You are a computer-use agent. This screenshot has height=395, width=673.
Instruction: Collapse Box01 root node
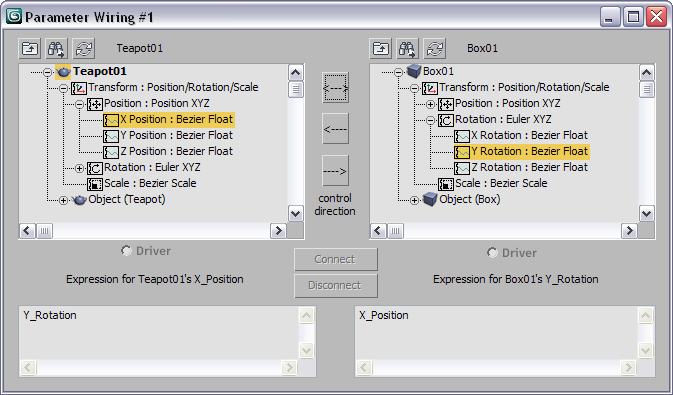[x=398, y=72]
